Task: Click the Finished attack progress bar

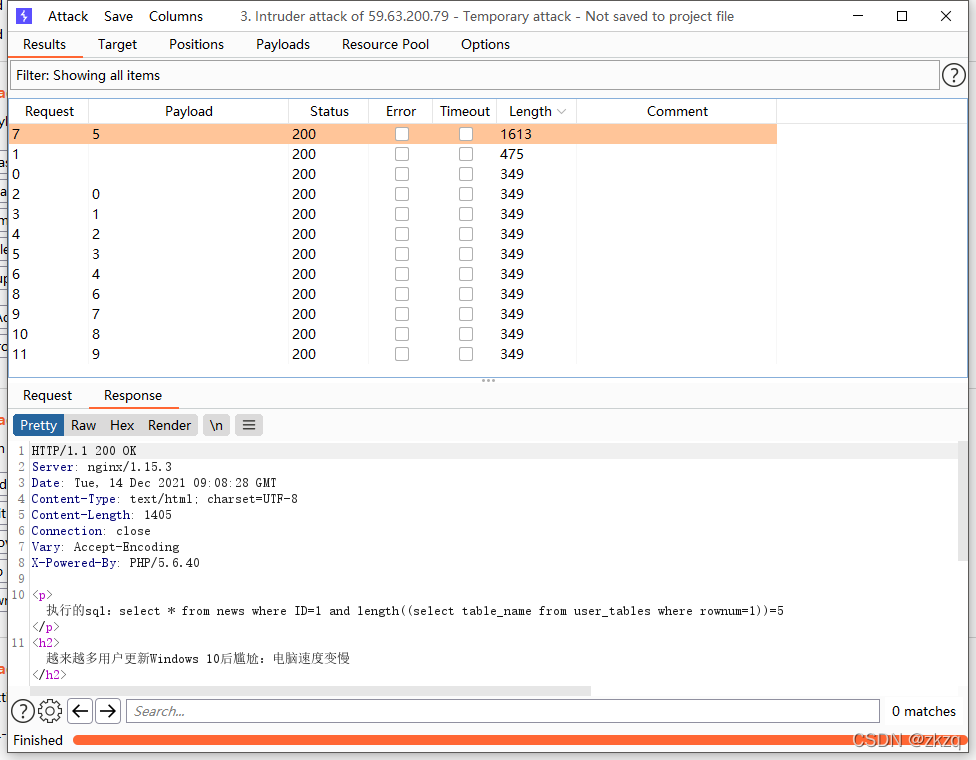Action: click(x=519, y=740)
